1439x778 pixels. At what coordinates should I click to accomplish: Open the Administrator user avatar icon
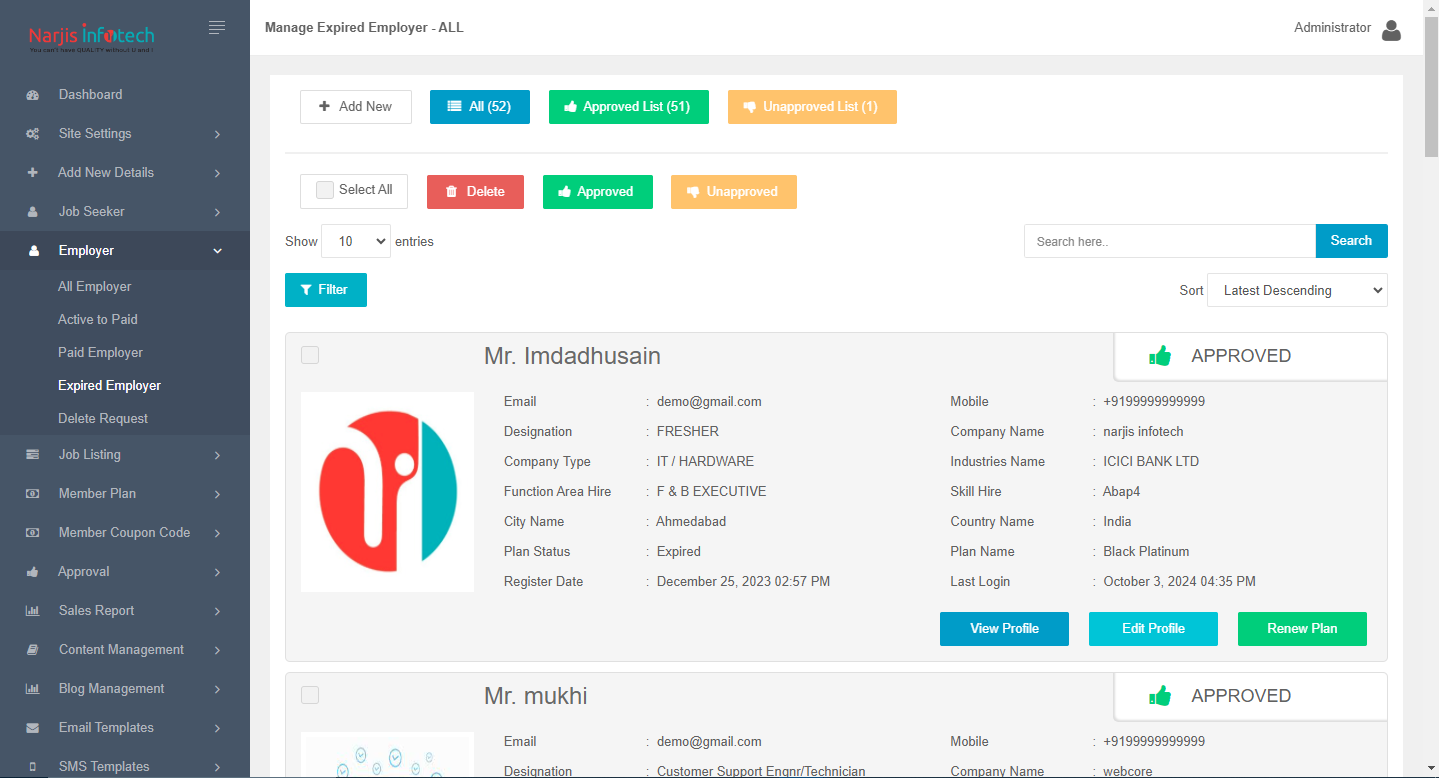[x=1391, y=30]
